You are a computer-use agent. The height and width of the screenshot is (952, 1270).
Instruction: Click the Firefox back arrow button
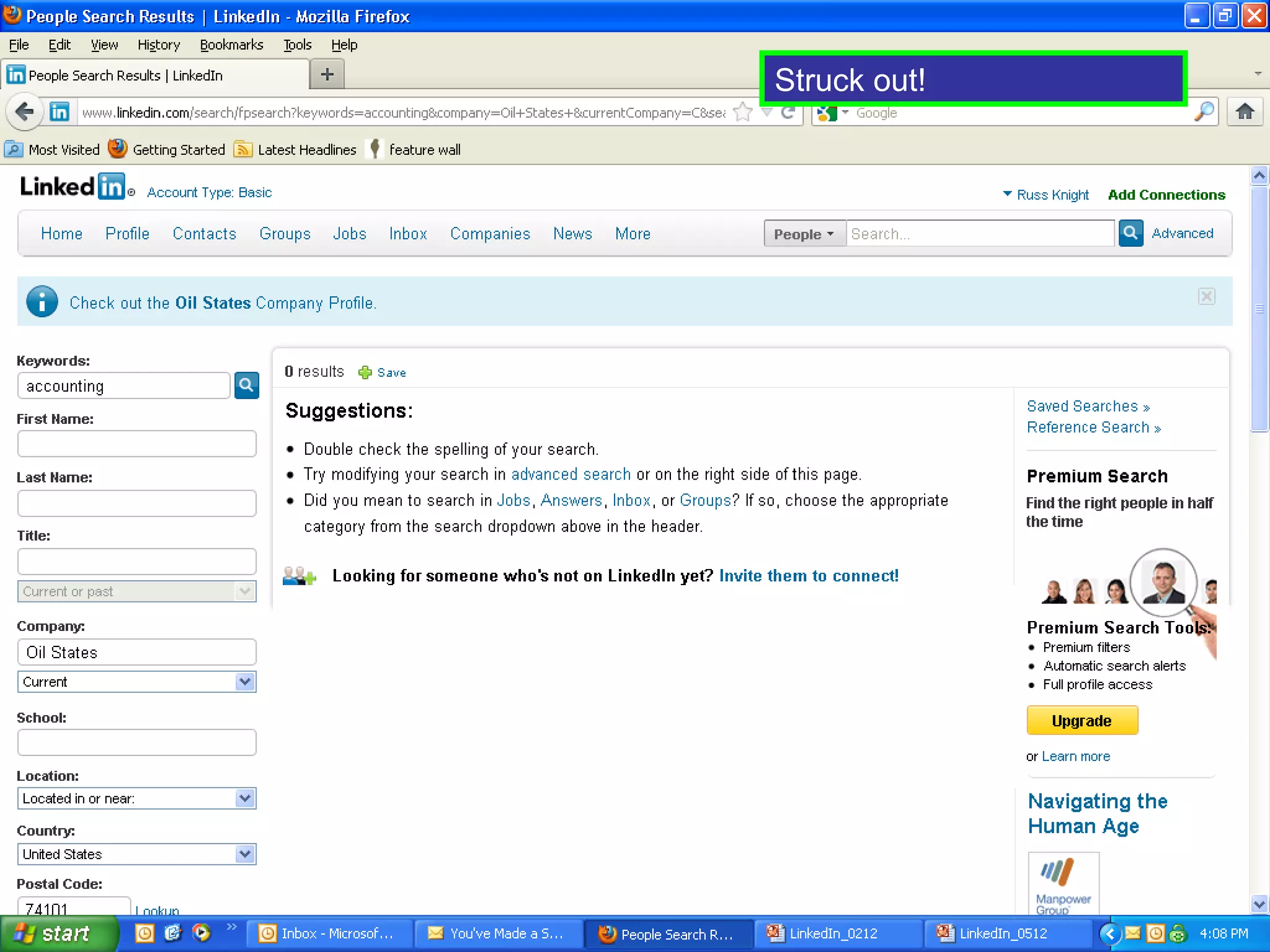coord(25,112)
